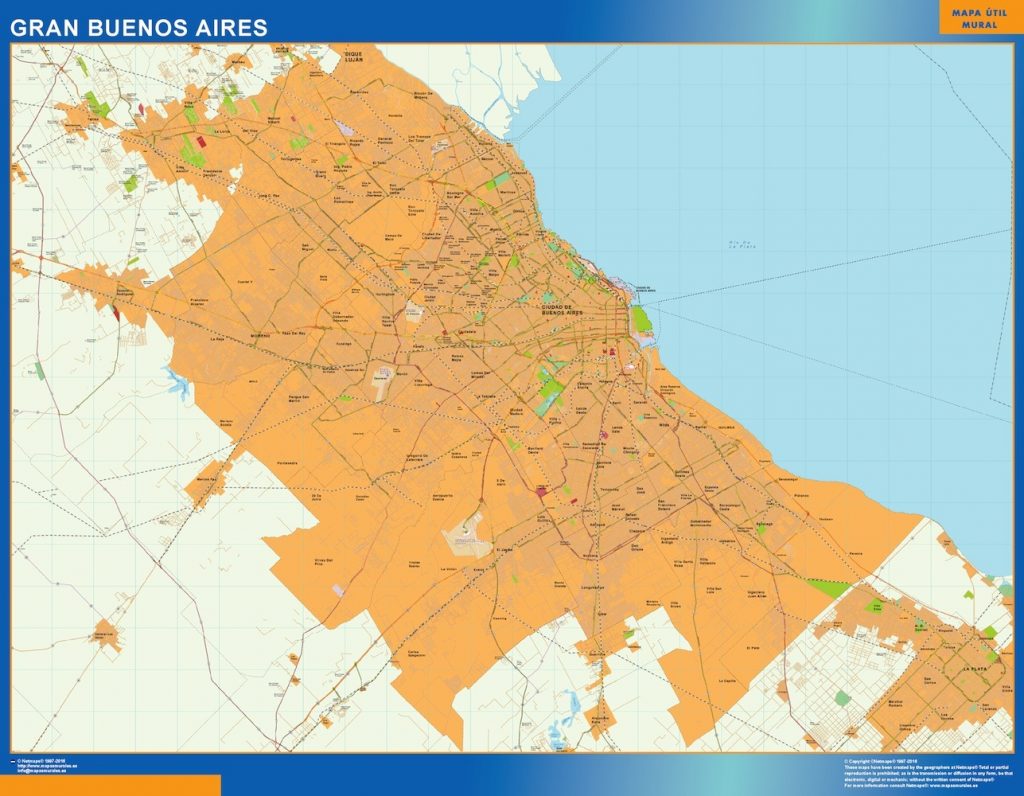Click the info@mapasmurales.es email link
Viewport: 1024px width, 796px height.
point(42,771)
